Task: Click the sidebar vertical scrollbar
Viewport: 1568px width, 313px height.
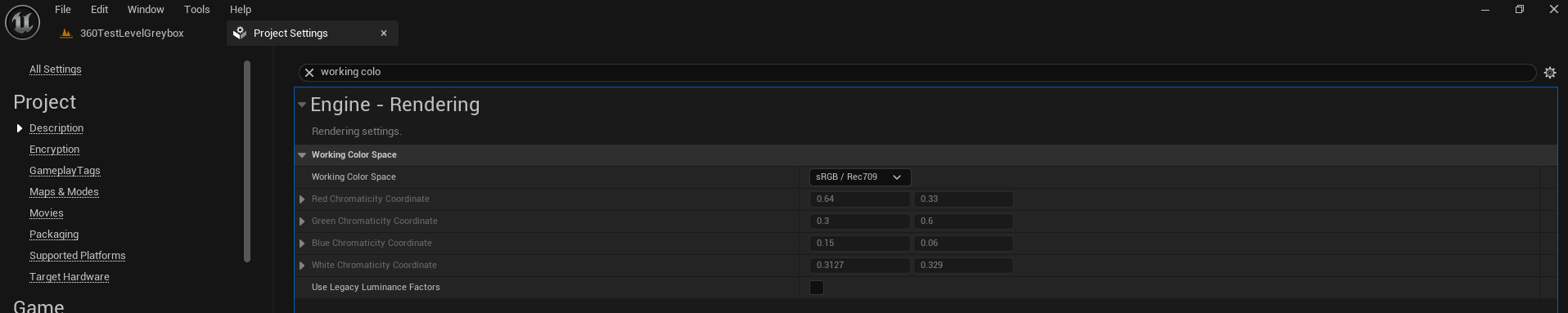Action: 247,162
